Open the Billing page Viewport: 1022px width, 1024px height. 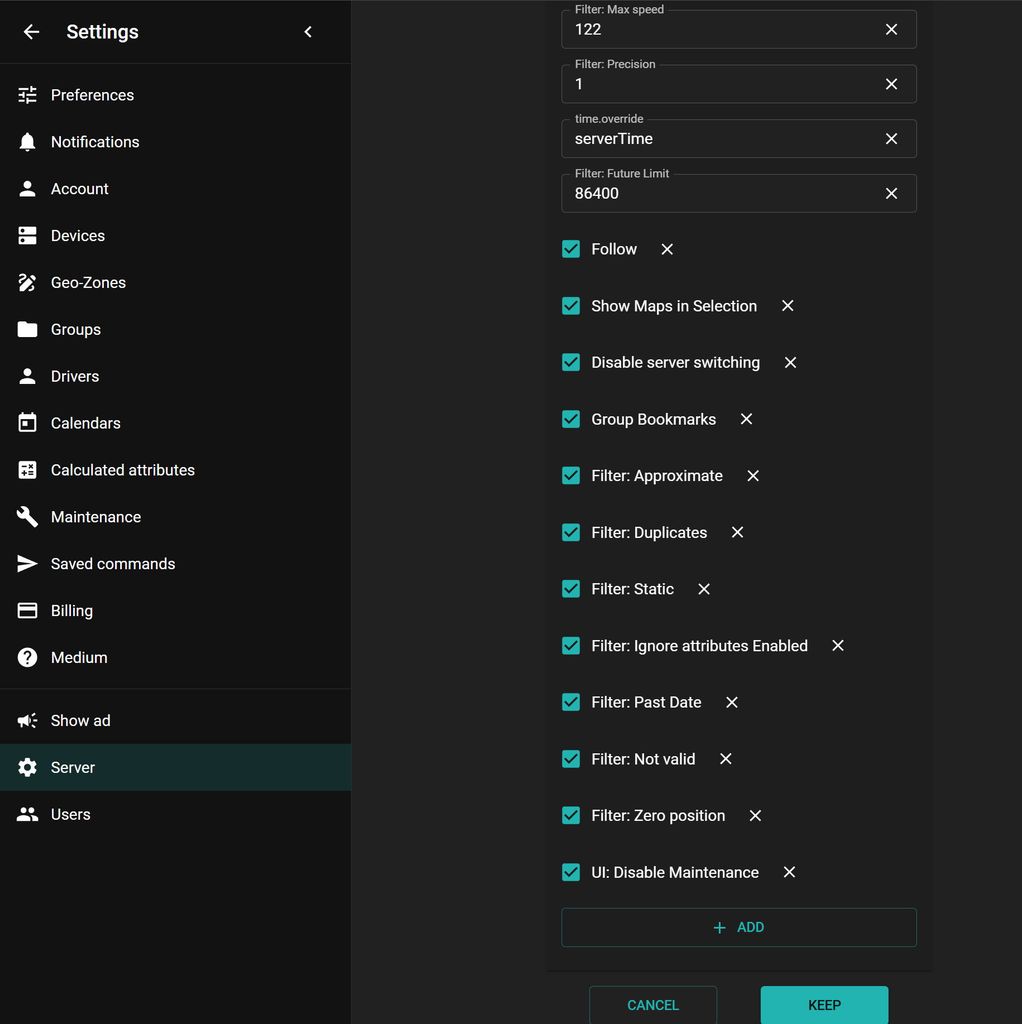(175, 611)
